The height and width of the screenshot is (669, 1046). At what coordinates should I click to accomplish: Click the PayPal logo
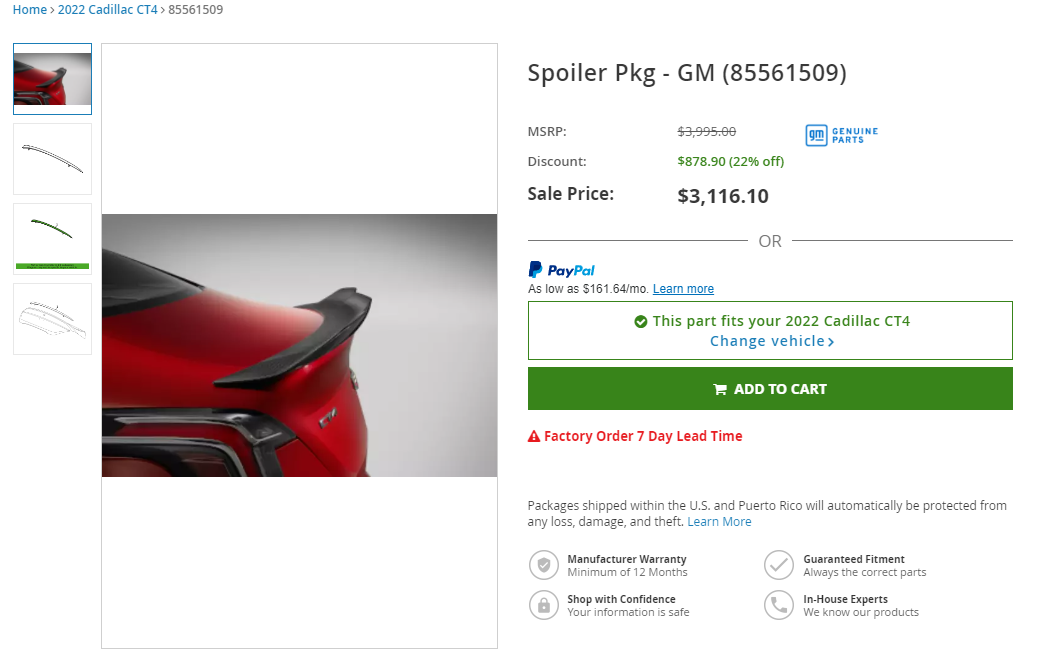561,270
